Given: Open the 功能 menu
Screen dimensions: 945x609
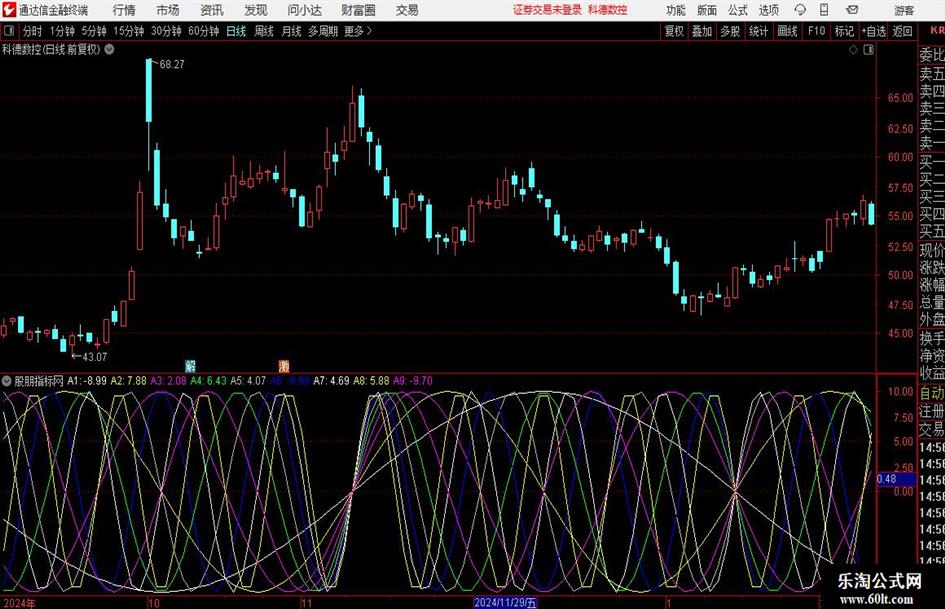Looking at the screenshot, I should tap(676, 10).
